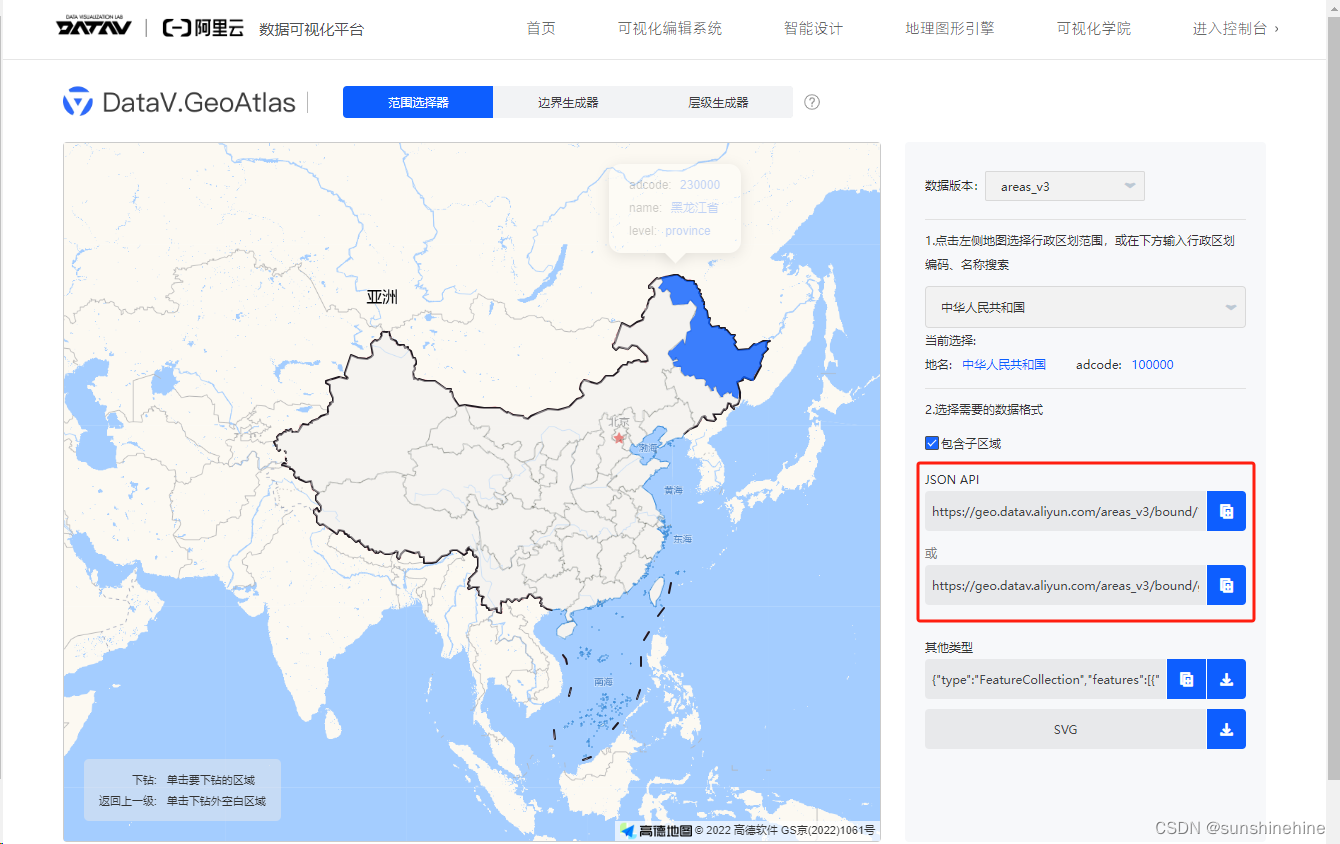Image resolution: width=1340 pixels, height=844 pixels.
Task: Open the help question mark icon
Action: pos(811,102)
